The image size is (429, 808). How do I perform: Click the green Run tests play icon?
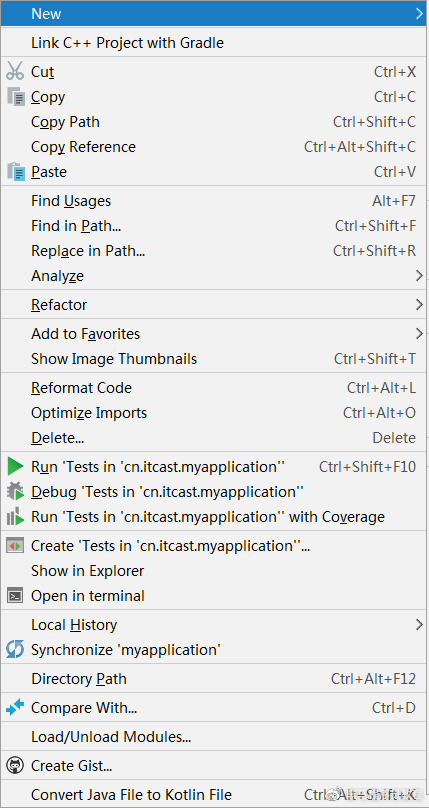click(15, 467)
